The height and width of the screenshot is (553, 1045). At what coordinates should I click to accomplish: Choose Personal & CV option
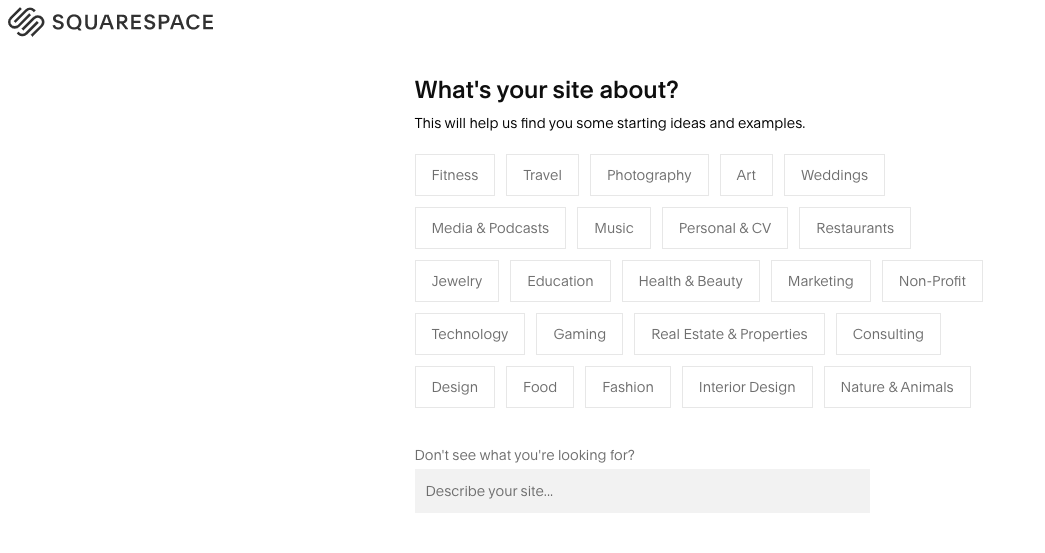pyautogui.click(x=724, y=228)
